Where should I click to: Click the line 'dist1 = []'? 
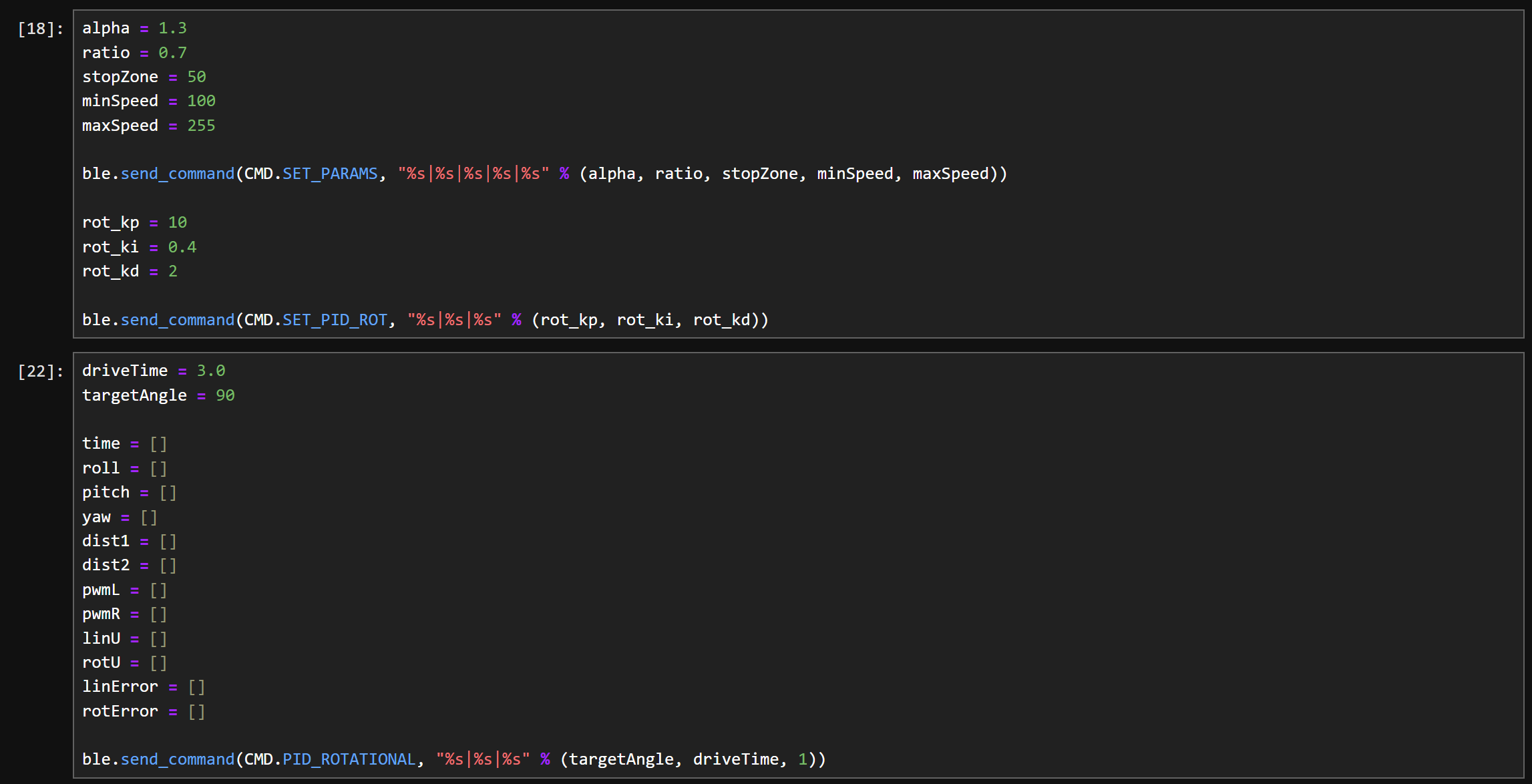(130, 541)
